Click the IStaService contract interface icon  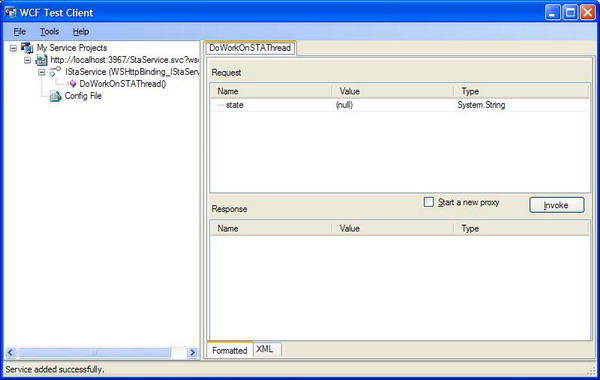point(55,72)
